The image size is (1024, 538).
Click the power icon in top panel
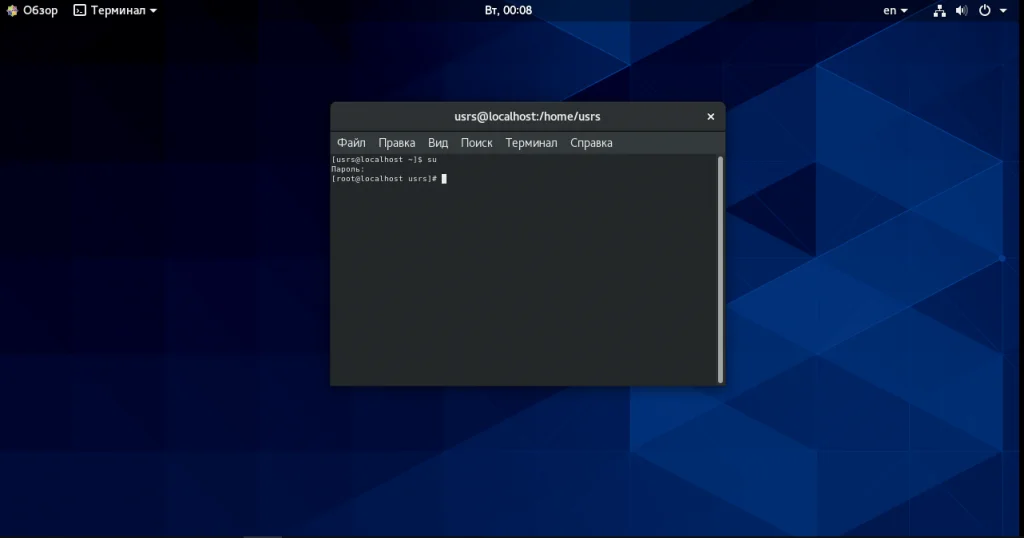(984, 10)
